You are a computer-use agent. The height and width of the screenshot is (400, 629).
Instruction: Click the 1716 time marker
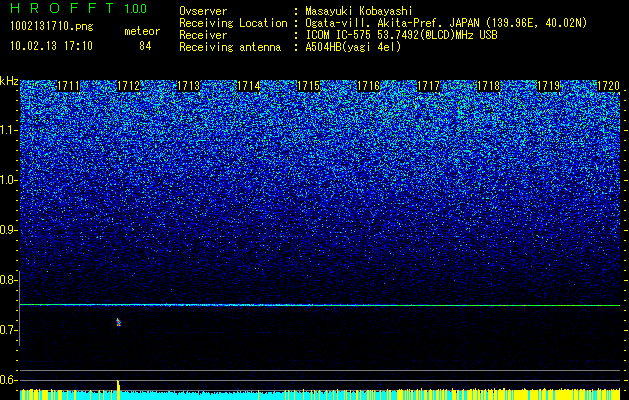369,86
